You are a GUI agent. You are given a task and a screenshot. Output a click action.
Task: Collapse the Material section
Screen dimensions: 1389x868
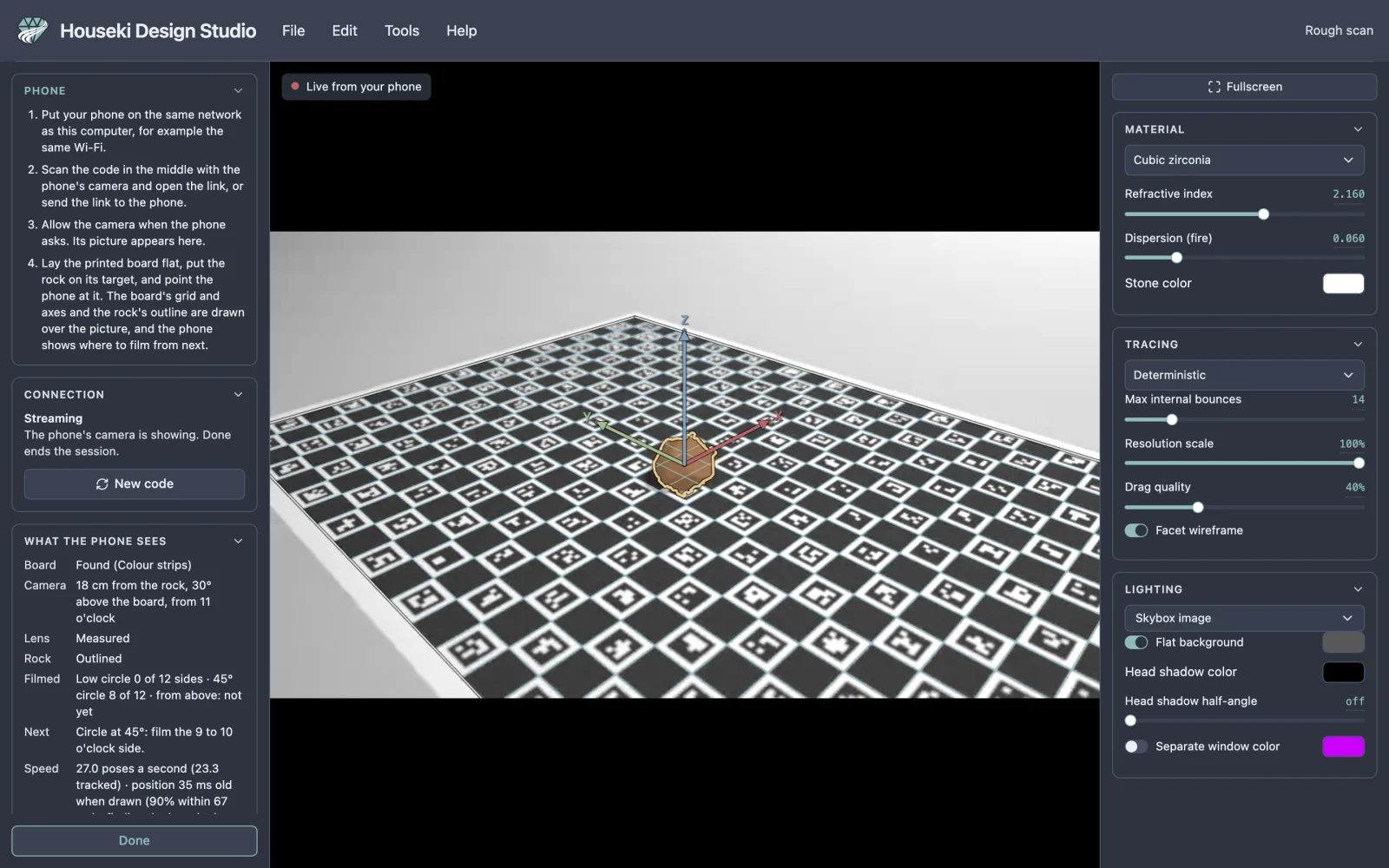[1358, 129]
